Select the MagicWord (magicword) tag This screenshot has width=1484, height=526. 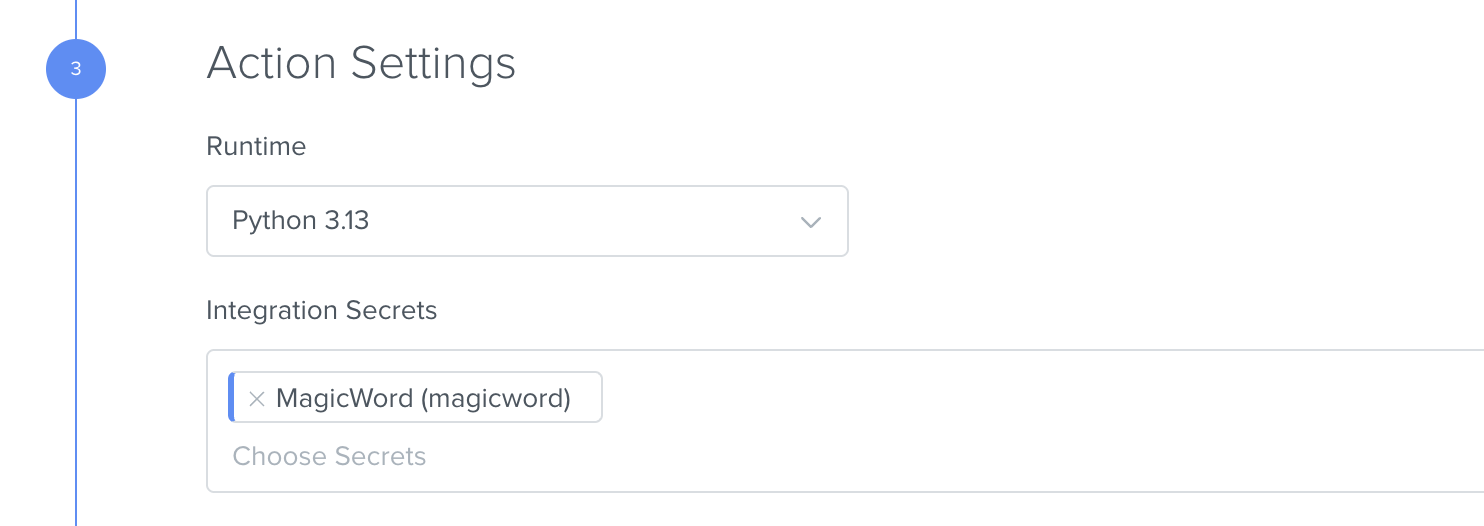pos(415,398)
